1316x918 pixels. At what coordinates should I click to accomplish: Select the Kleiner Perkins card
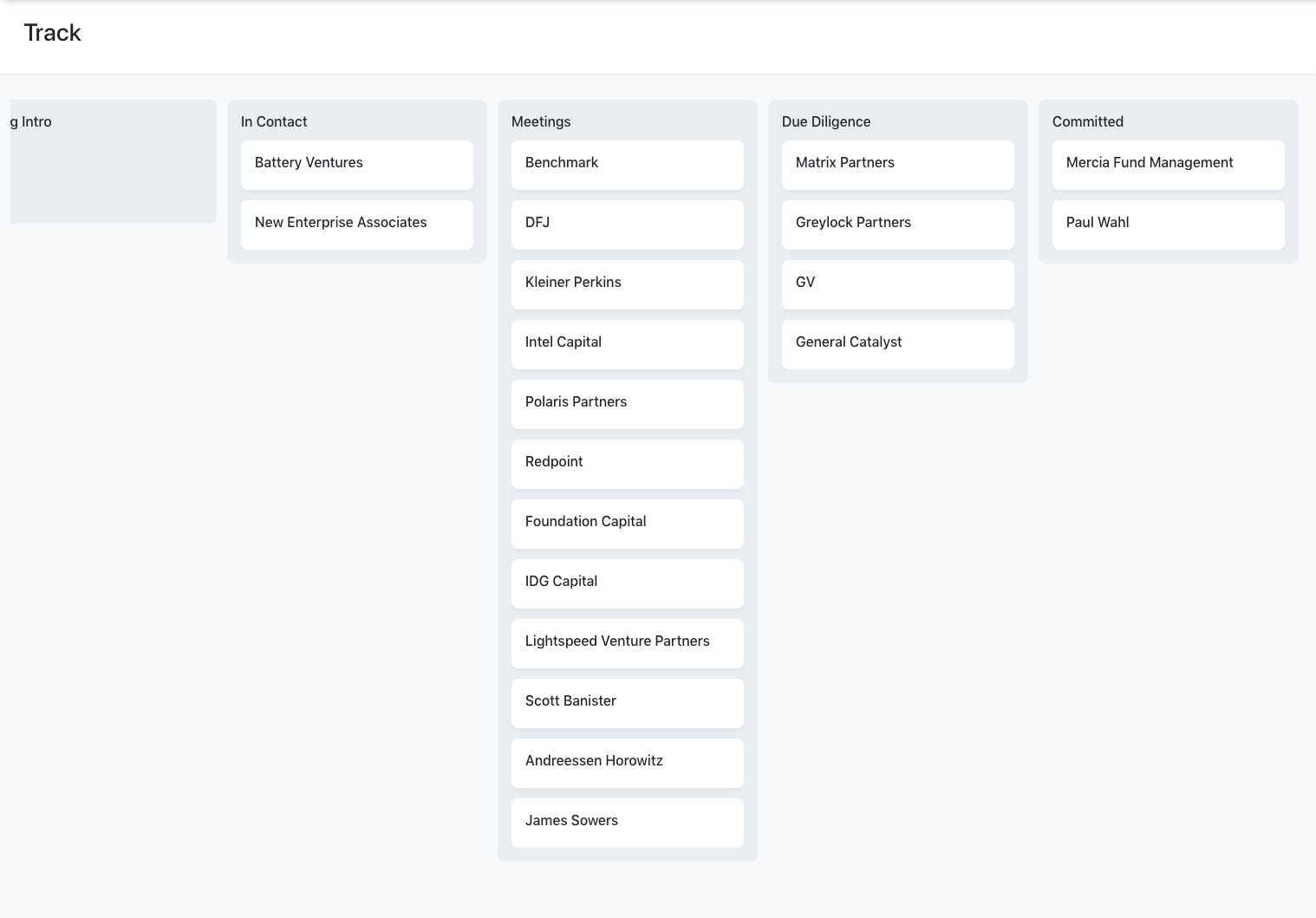(628, 284)
